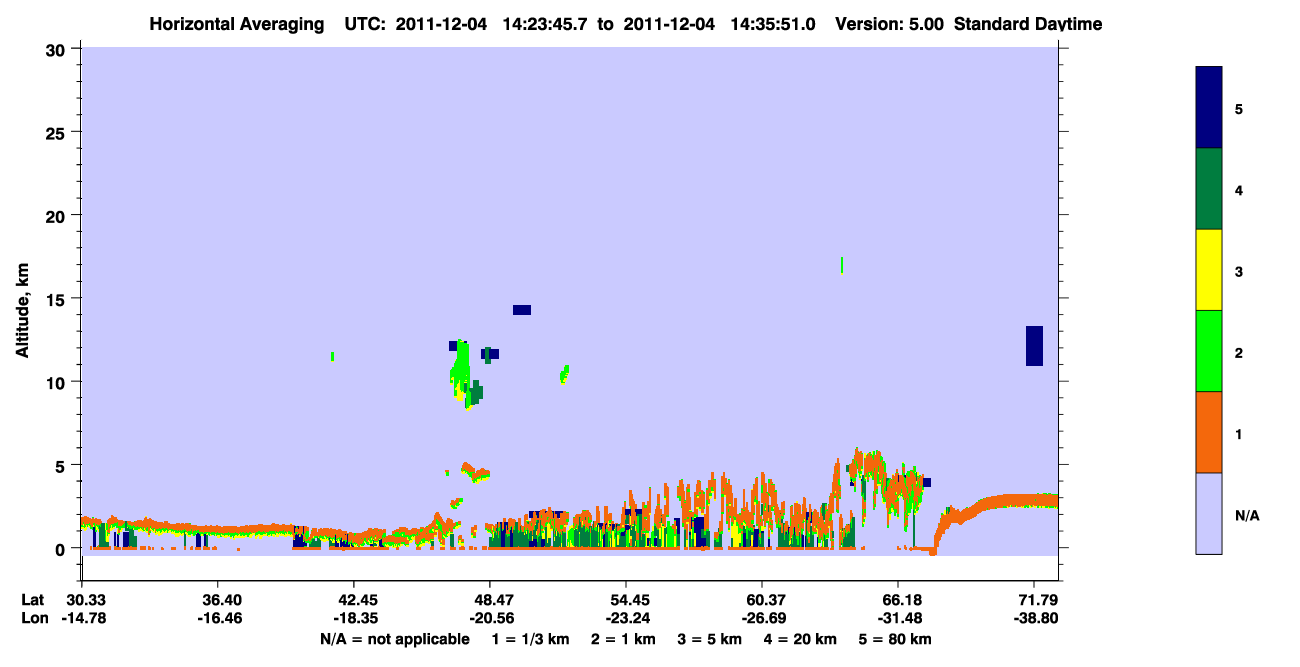Viewport: 1300px width, 667px height.
Task: Click the legend text '4 = 20 km'
Action: (801, 639)
